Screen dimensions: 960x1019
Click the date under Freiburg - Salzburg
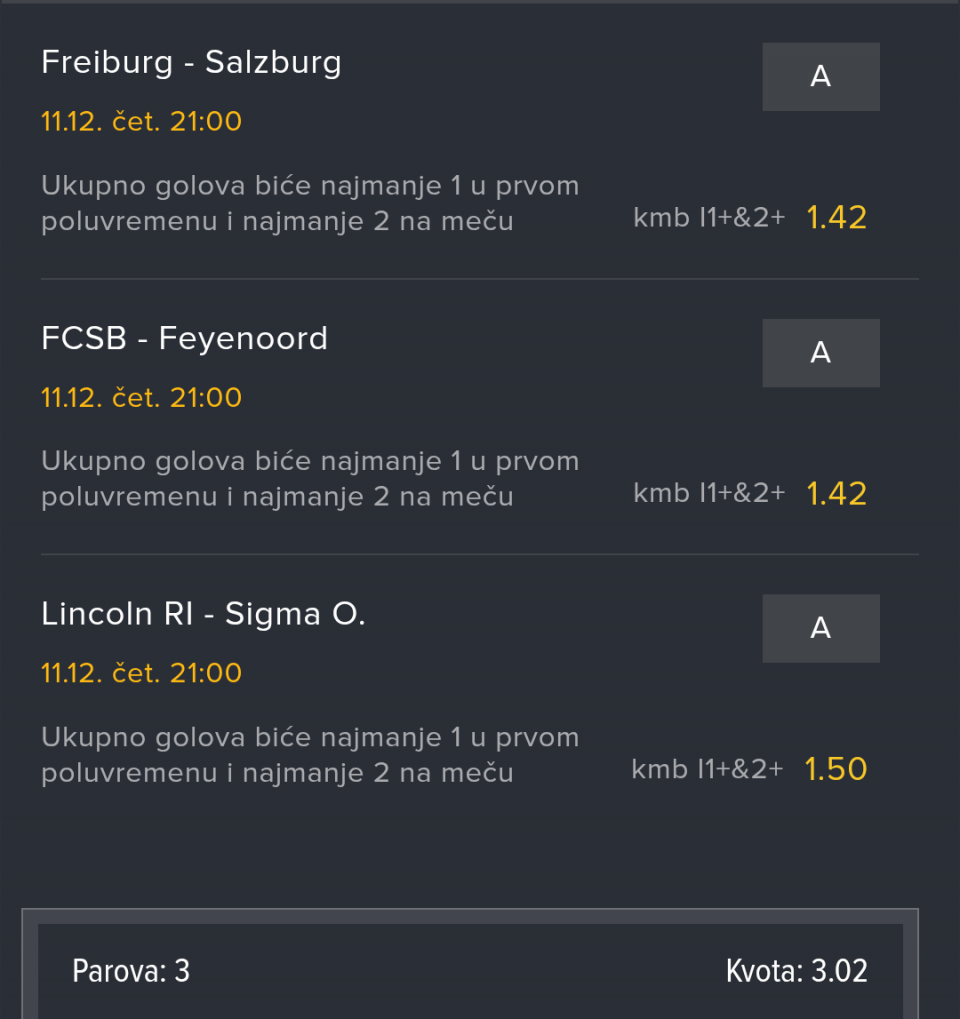141,122
